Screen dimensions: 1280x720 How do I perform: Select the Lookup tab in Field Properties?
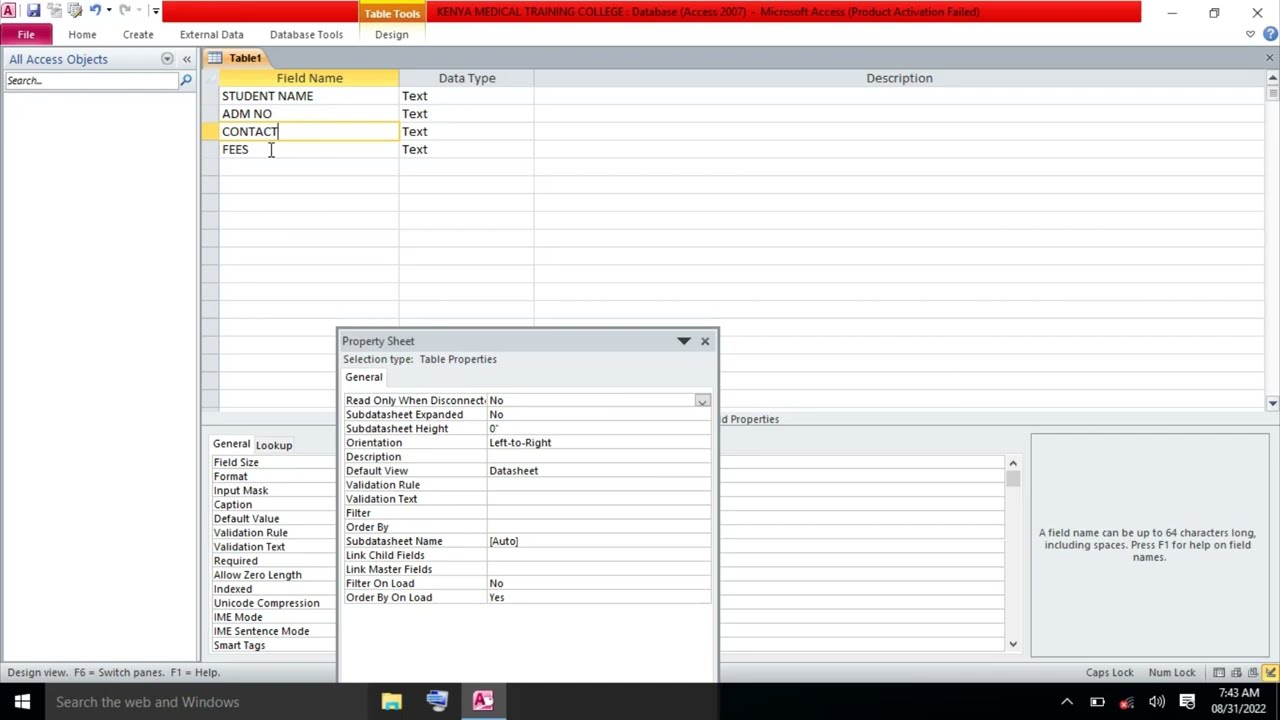click(273, 445)
